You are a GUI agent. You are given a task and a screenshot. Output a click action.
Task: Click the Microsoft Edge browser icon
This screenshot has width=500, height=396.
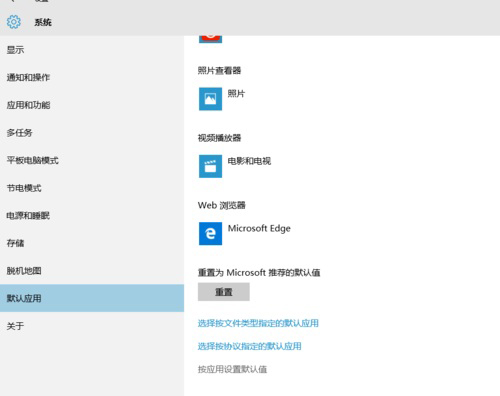click(x=210, y=233)
